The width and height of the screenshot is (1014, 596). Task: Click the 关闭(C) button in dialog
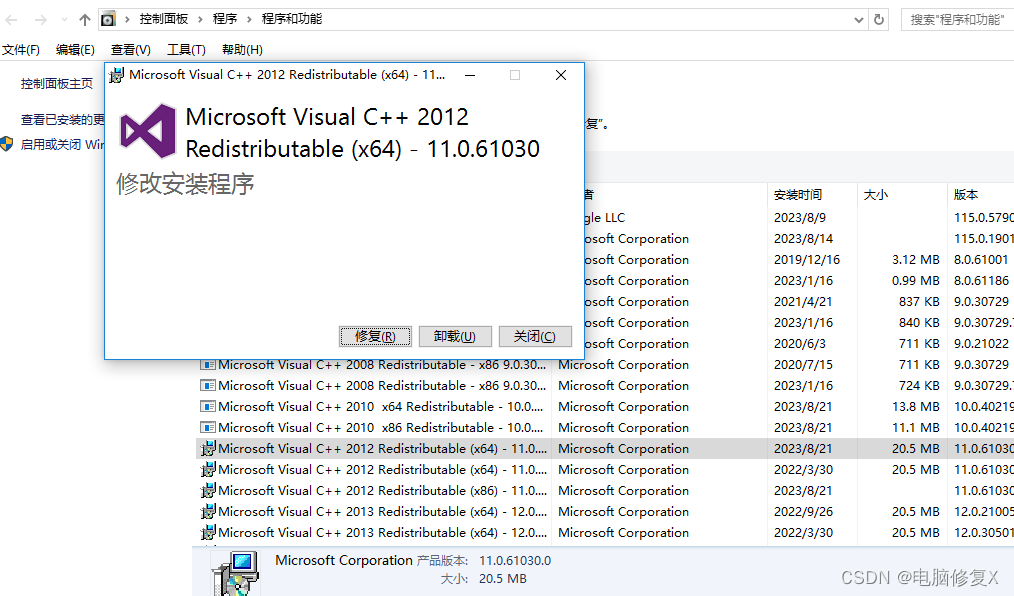535,336
